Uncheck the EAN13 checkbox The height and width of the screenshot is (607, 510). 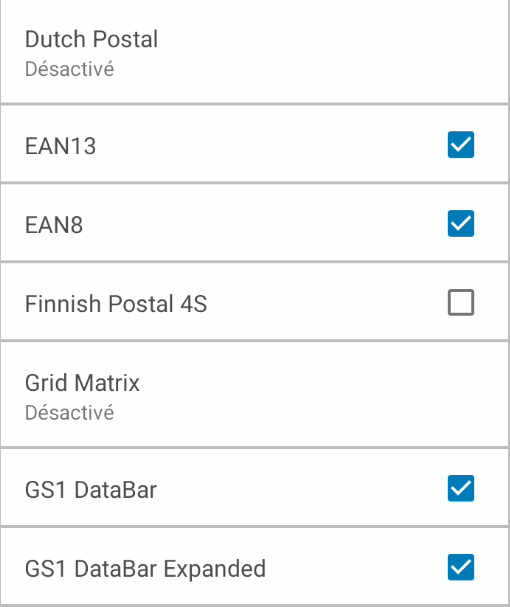(461, 145)
